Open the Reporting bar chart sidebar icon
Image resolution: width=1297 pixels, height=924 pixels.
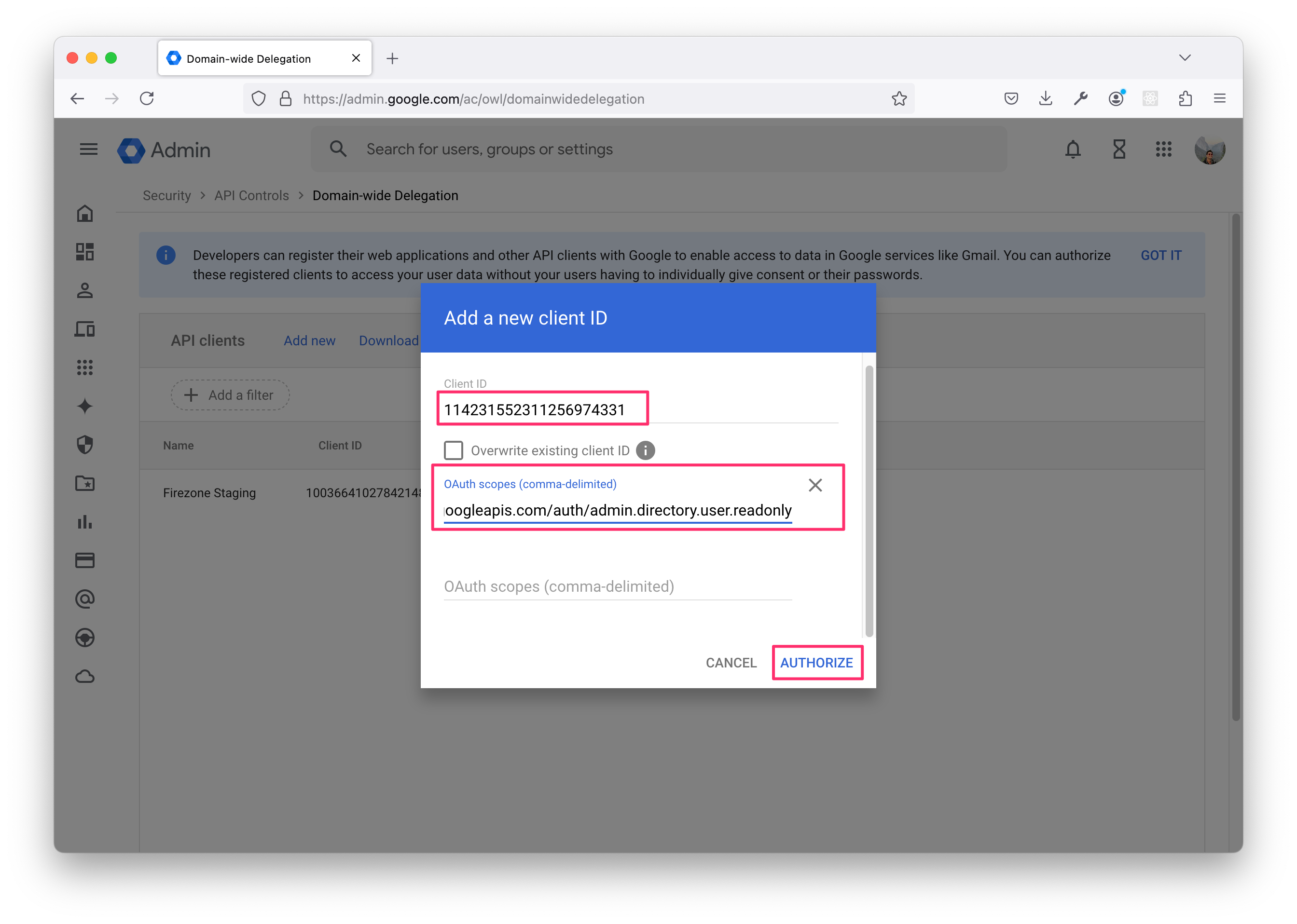point(85,522)
